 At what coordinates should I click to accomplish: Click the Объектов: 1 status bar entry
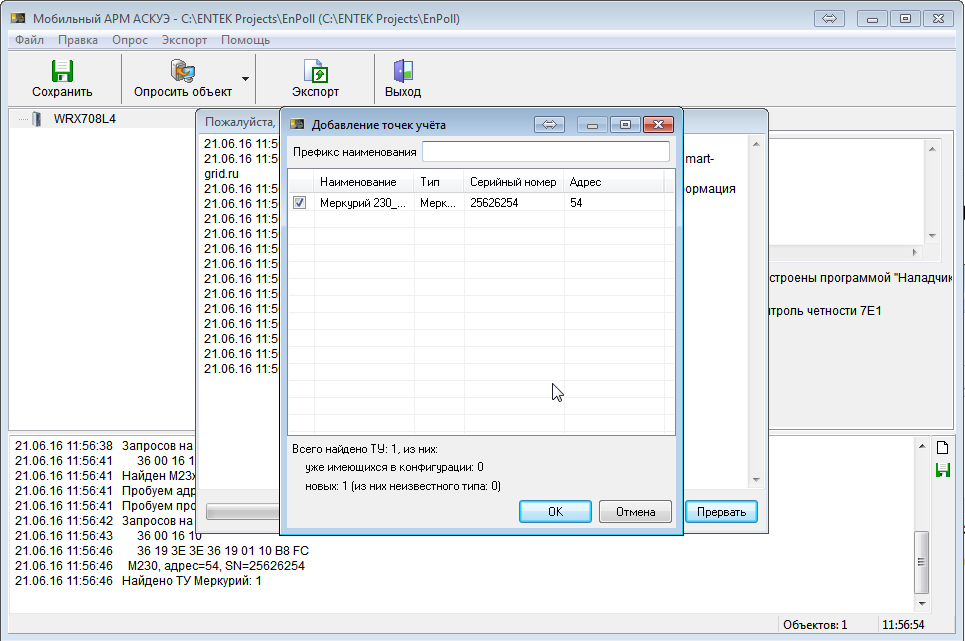click(815, 625)
